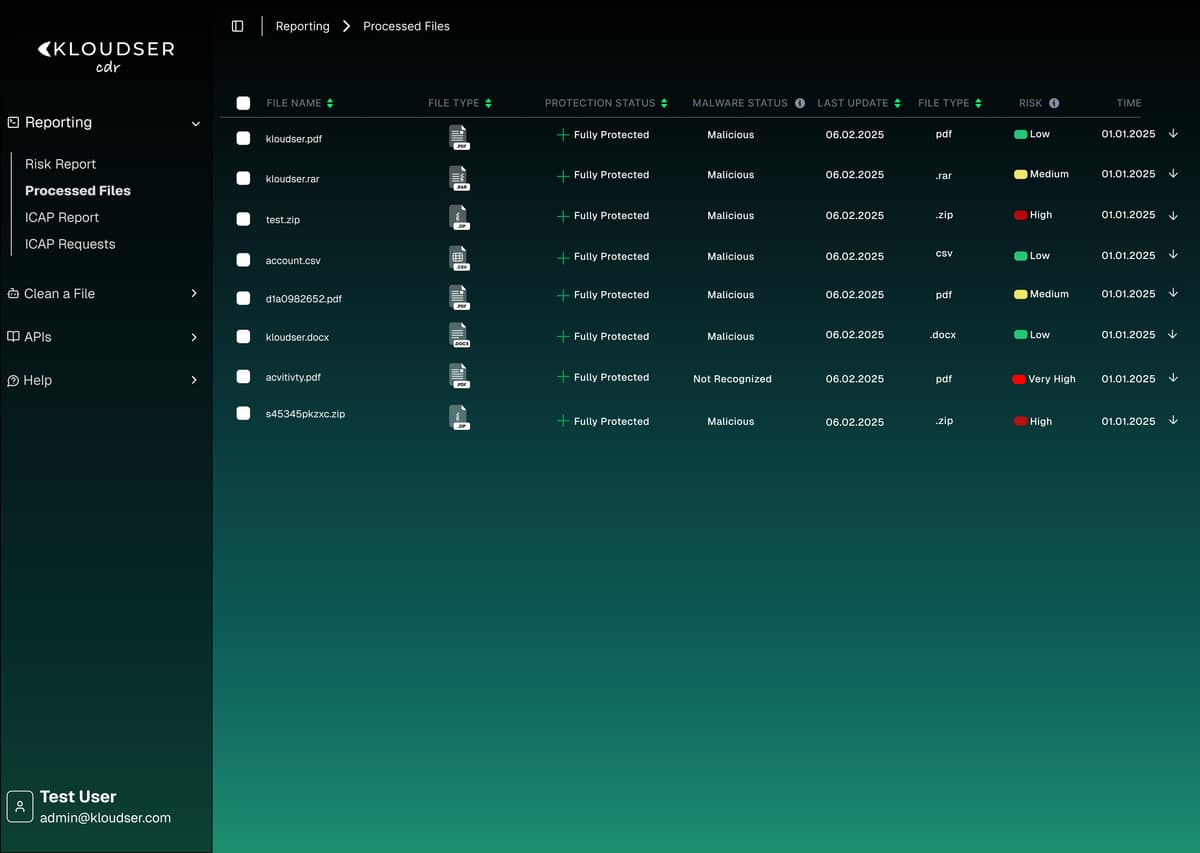Check the box for kloudser.rar

coord(243,178)
